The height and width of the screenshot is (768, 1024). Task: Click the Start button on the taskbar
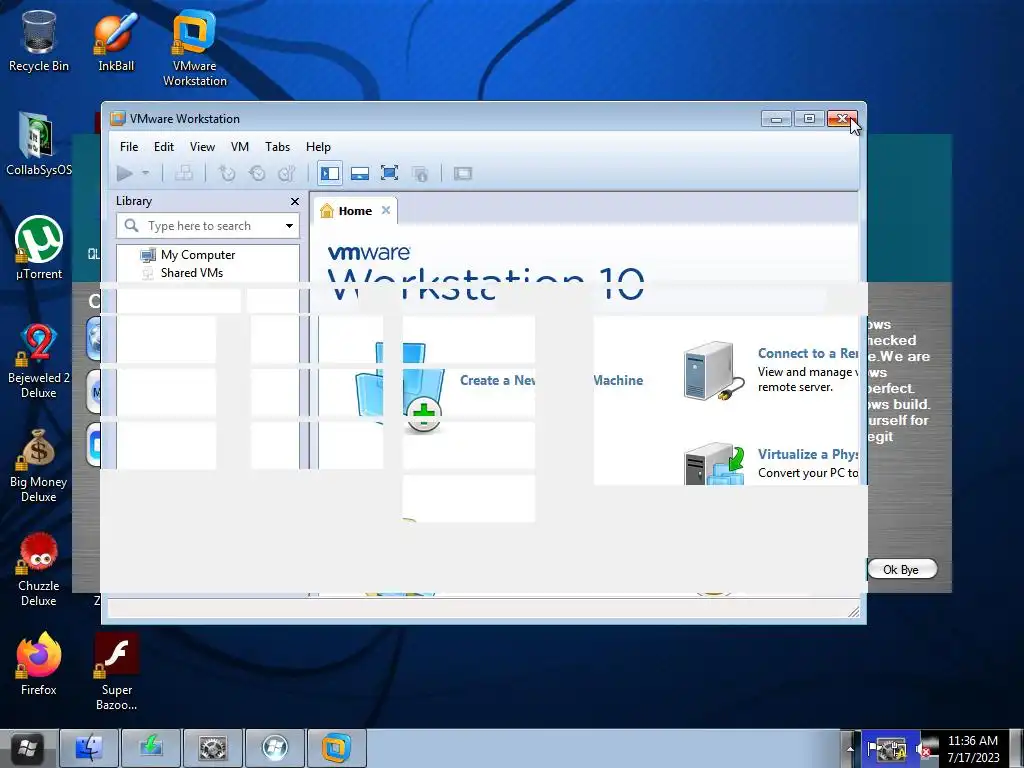[26, 748]
